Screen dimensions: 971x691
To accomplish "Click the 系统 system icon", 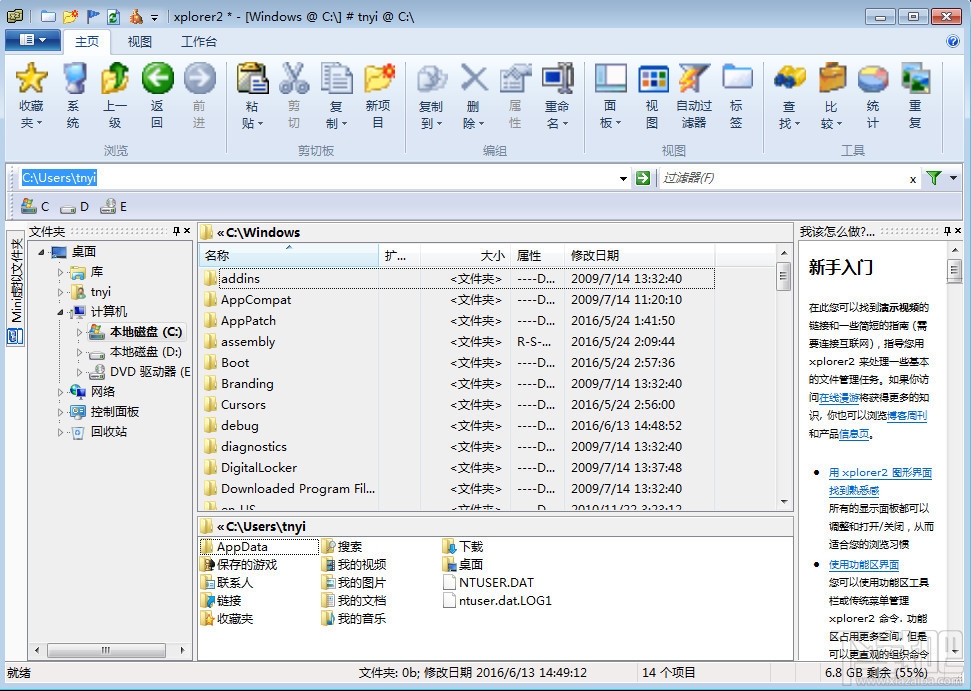I will click(x=74, y=78).
